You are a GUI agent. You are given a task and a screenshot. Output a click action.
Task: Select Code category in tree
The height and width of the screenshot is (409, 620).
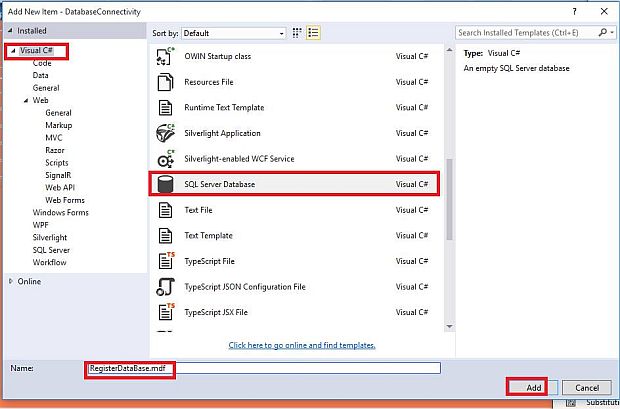point(42,63)
